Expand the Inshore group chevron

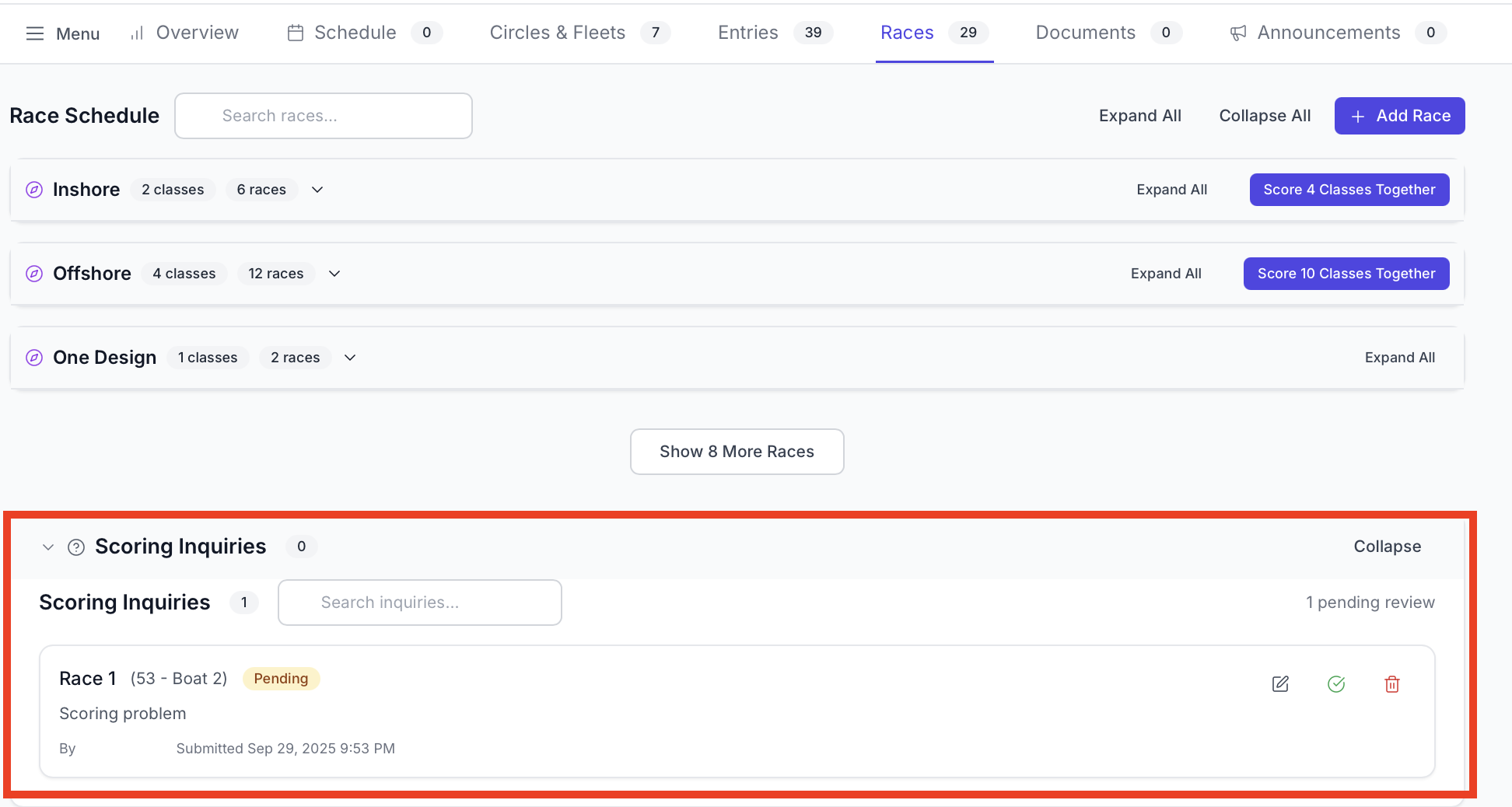pyautogui.click(x=317, y=190)
